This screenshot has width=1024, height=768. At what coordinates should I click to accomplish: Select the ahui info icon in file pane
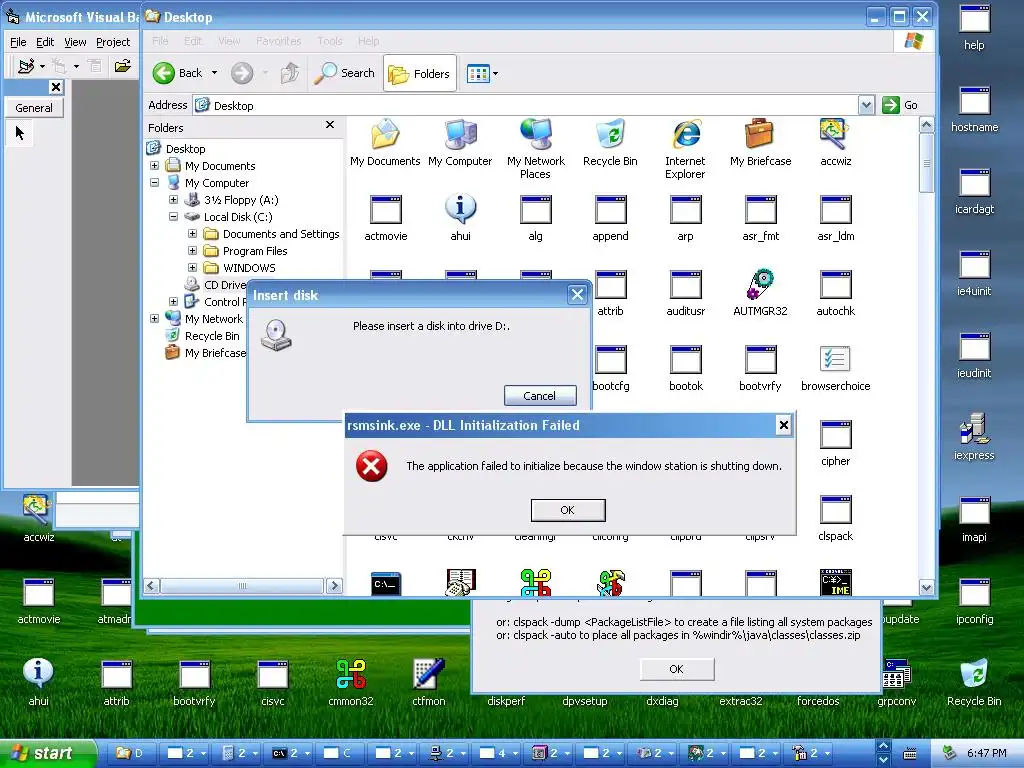point(460,218)
